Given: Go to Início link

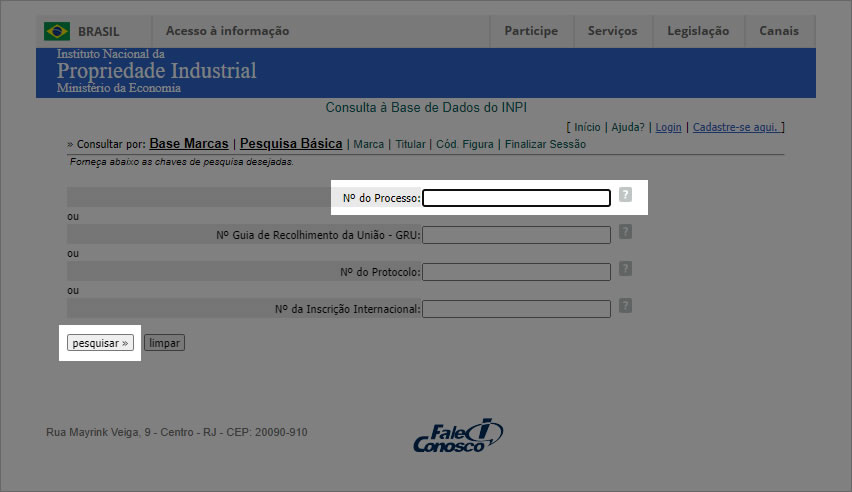Looking at the screenshot, I should click(x=587, y=127).
